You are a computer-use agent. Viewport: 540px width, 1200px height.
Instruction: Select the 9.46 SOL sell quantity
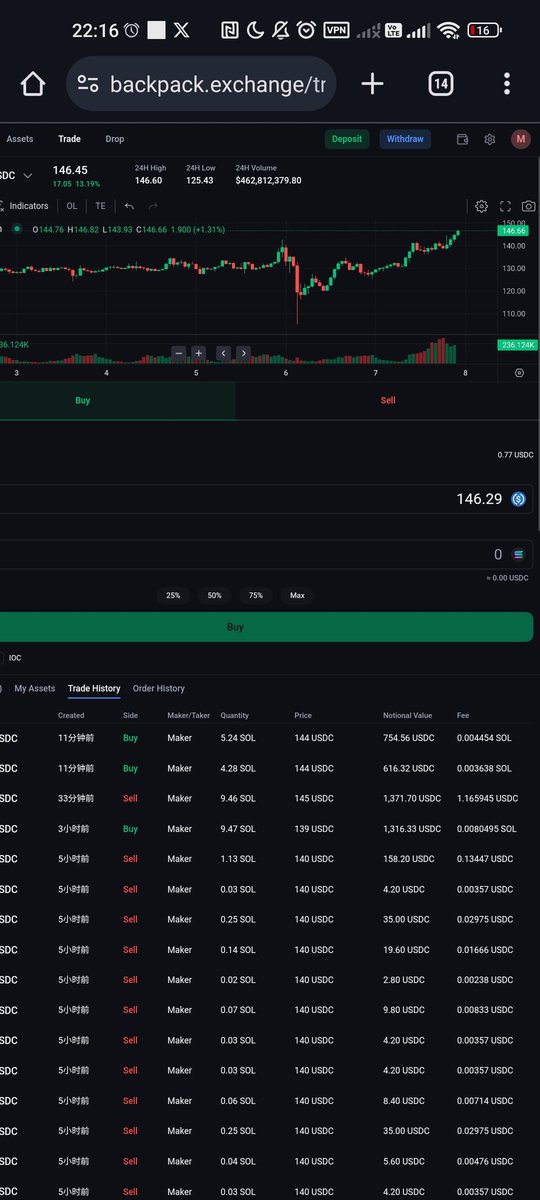tap(238, 799)
